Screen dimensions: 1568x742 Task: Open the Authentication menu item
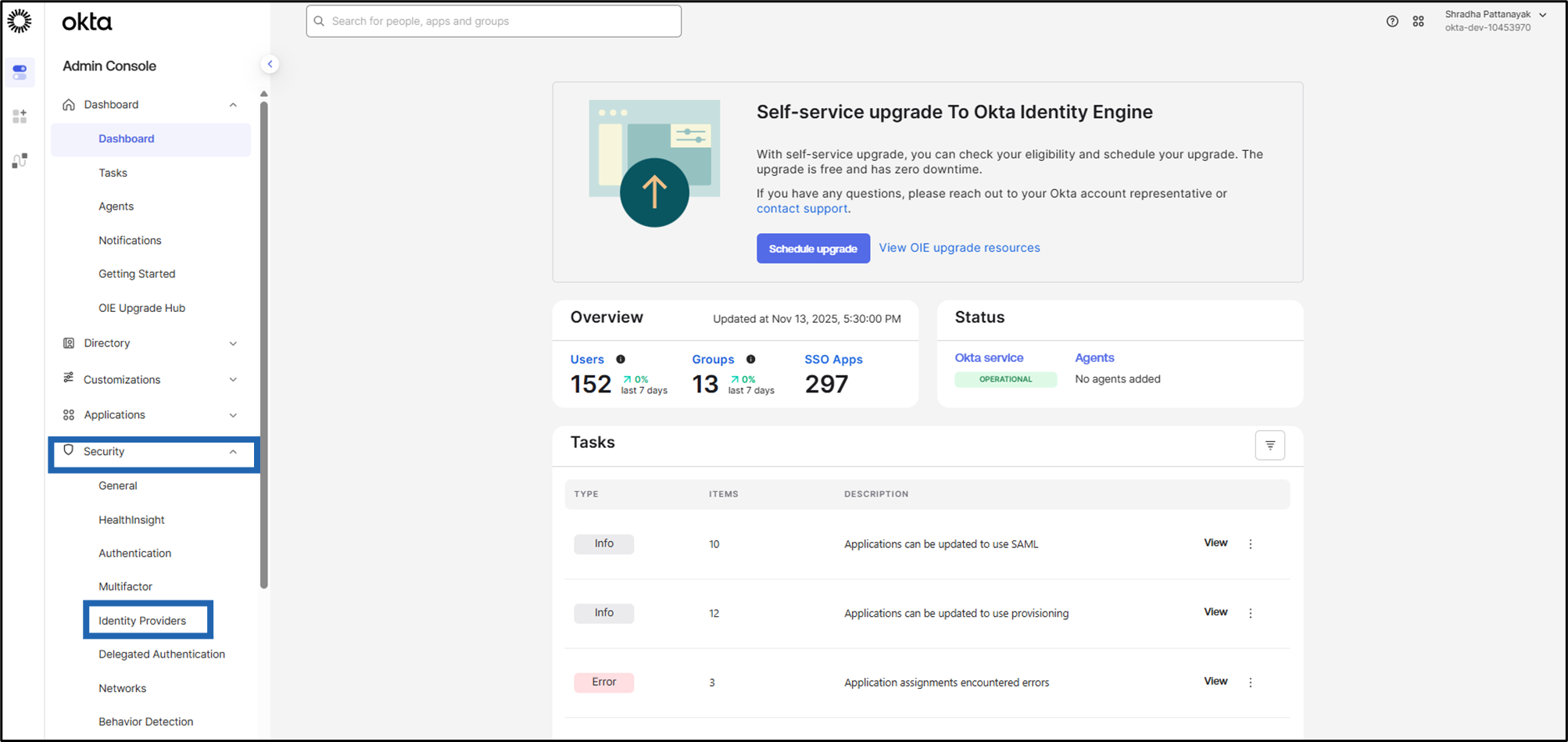click(134, 553)
